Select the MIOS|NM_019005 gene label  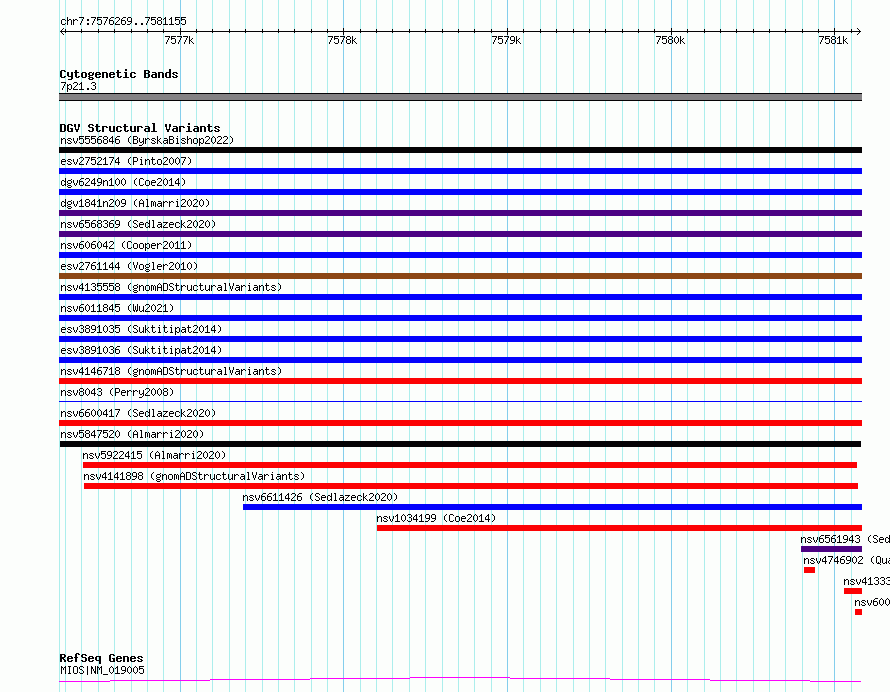click(102, 670)
